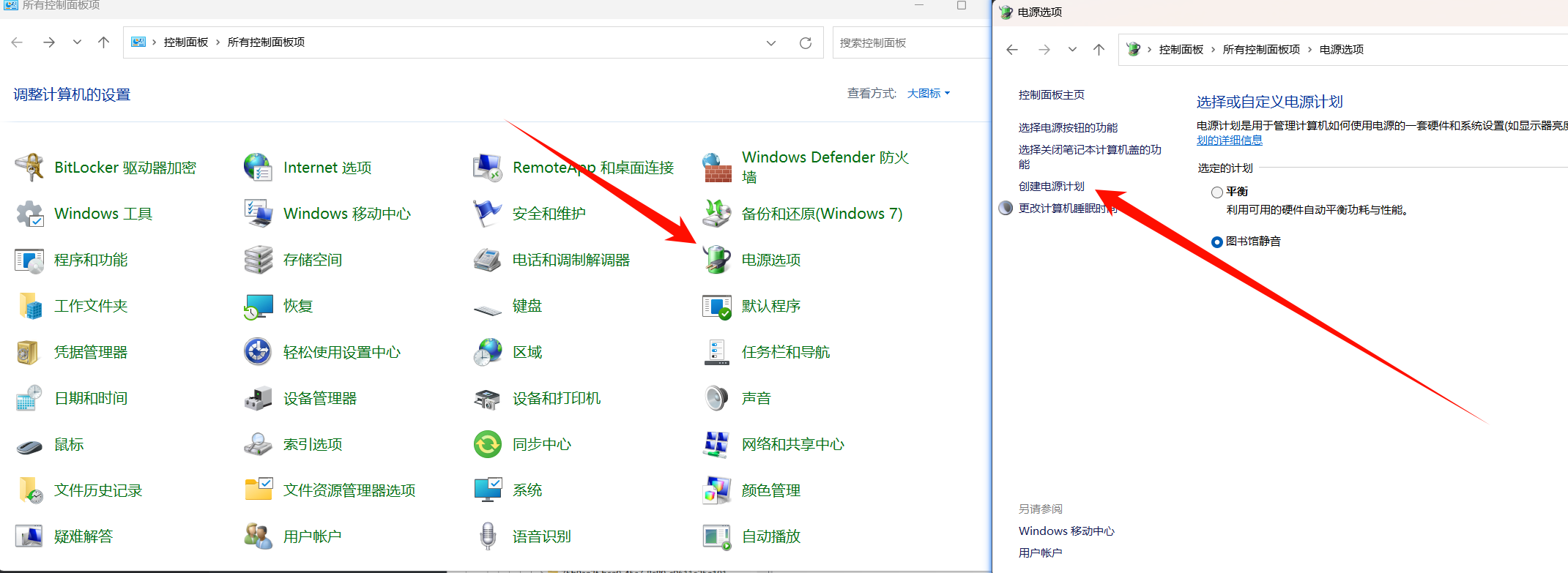
Task: Refresh the Control Panel window
Action: [x=806, y=43]
